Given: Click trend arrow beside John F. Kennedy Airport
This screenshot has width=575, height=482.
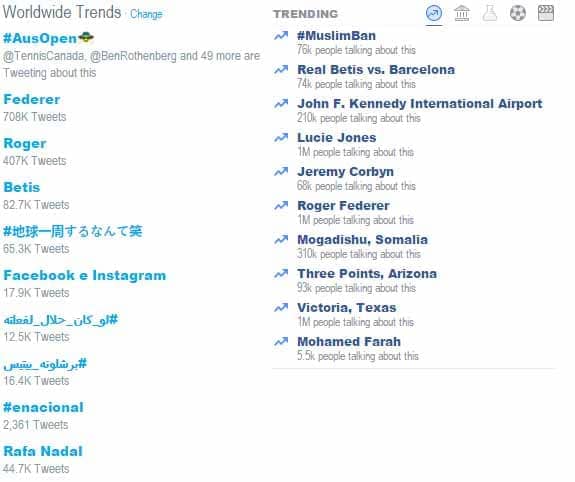Looking at the screenshot, I should pyautogui.click(x=281, y=103).
